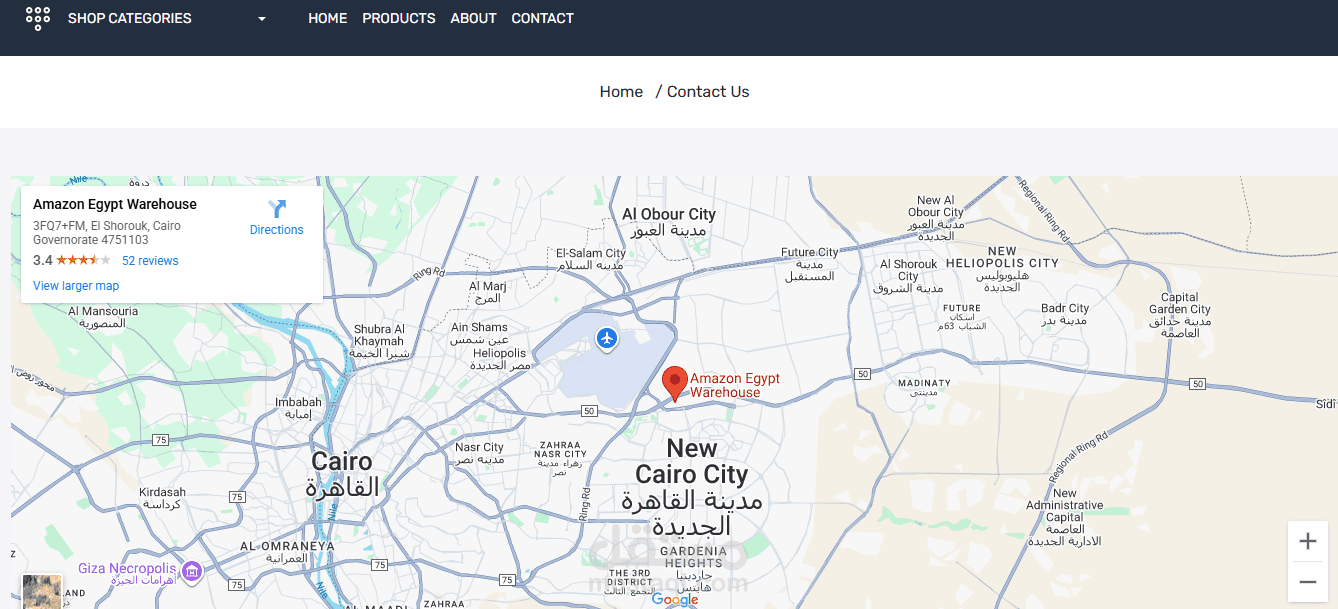
Task: Open the 52 reviews link
Action: (x=150, y=261)
